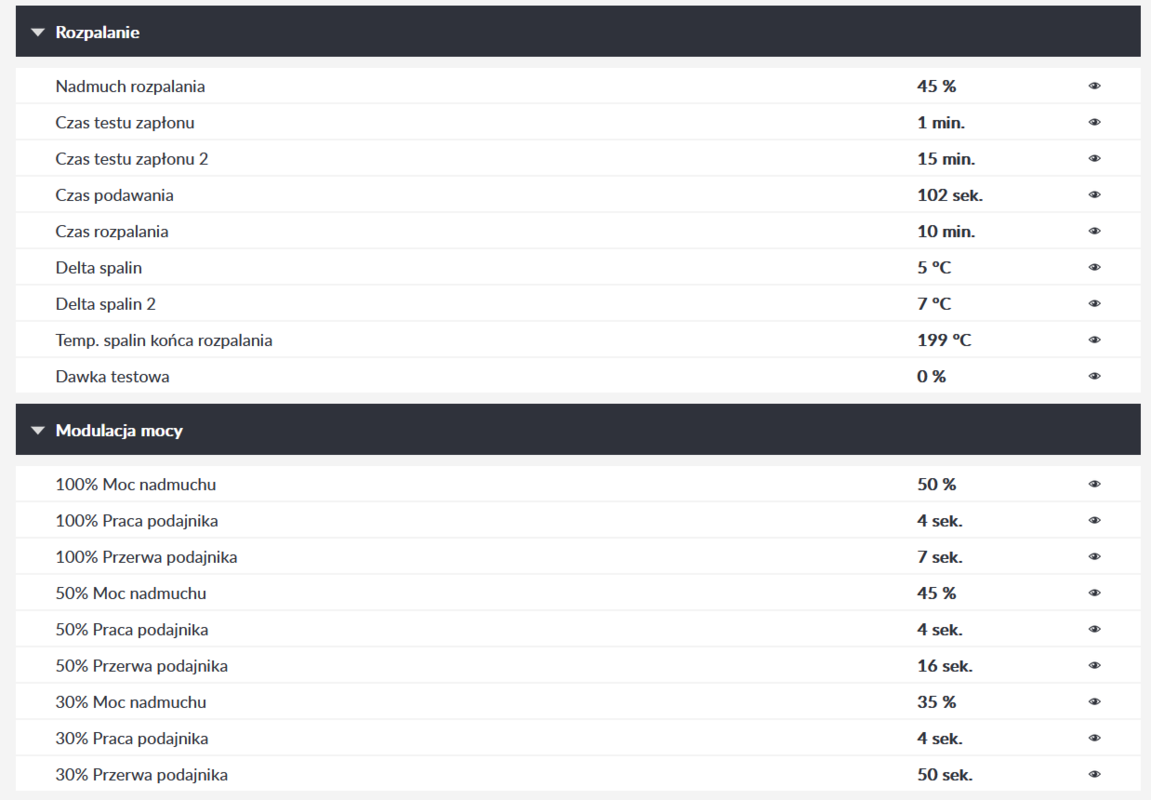
Task: Click eye icon for Delta spalin 2
Action: click(1094, 304)
